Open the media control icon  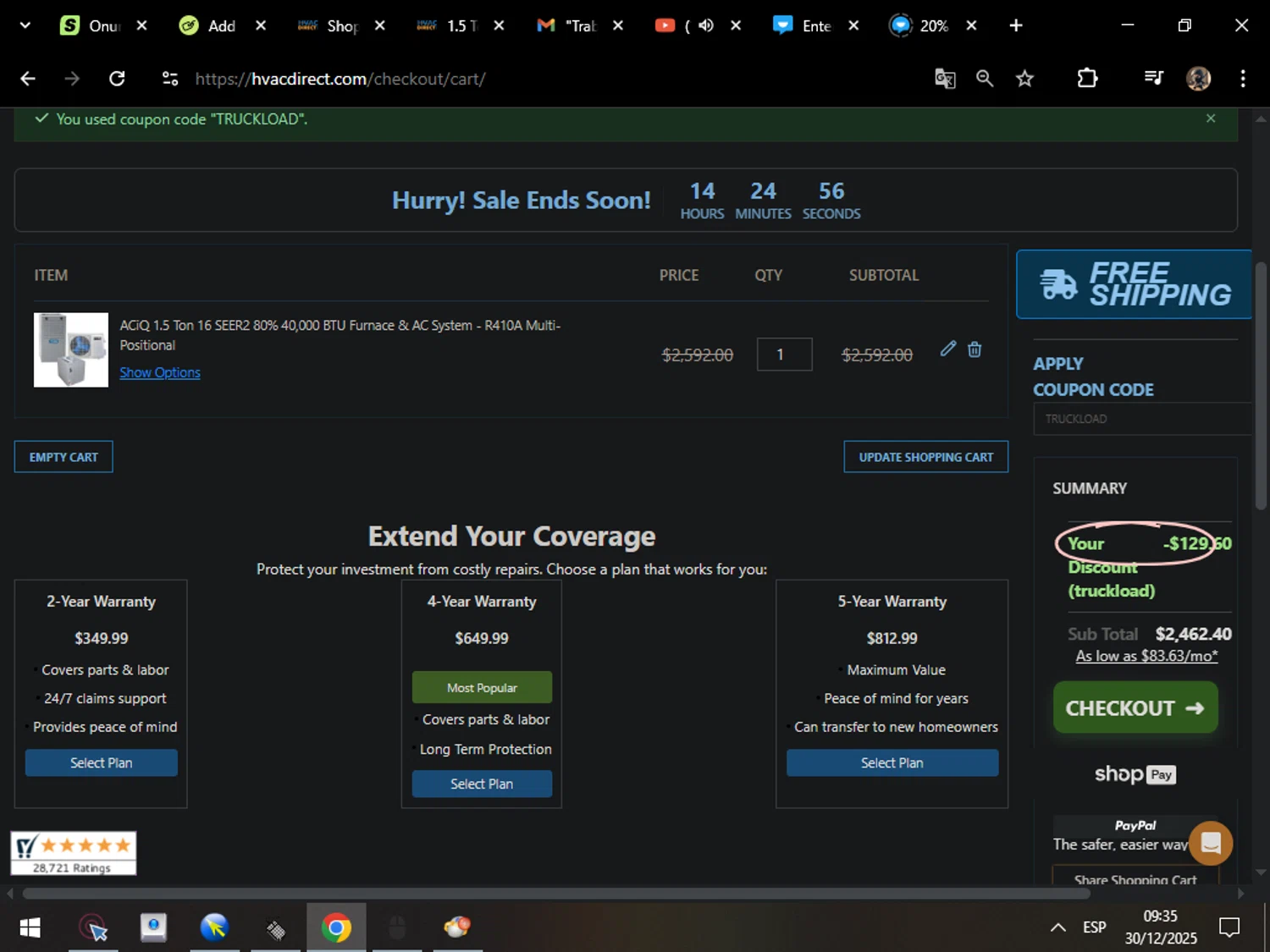tap(1153, 79)
